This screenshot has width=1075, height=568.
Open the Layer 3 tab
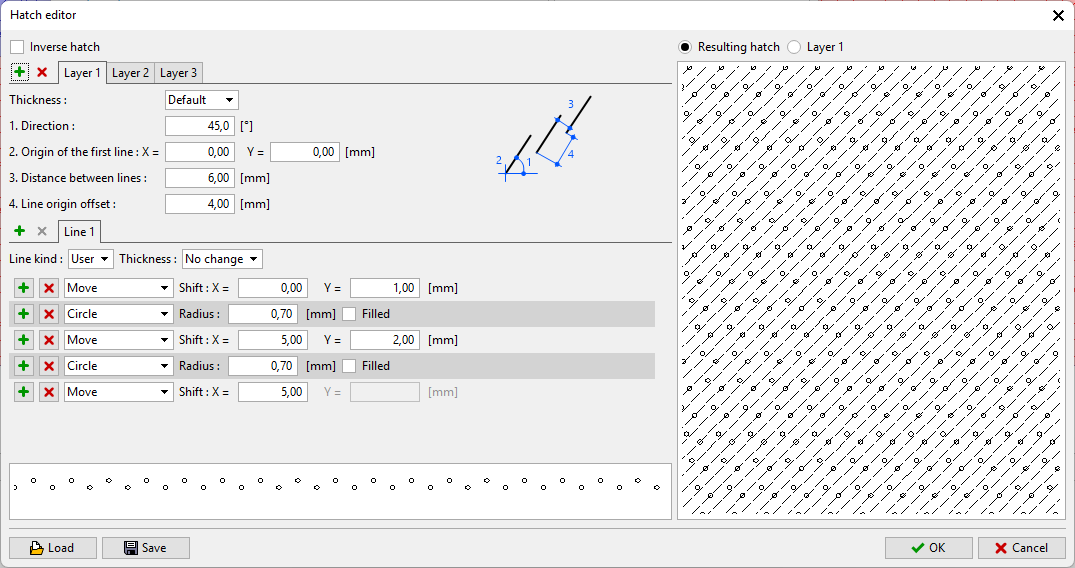[179, 73]
